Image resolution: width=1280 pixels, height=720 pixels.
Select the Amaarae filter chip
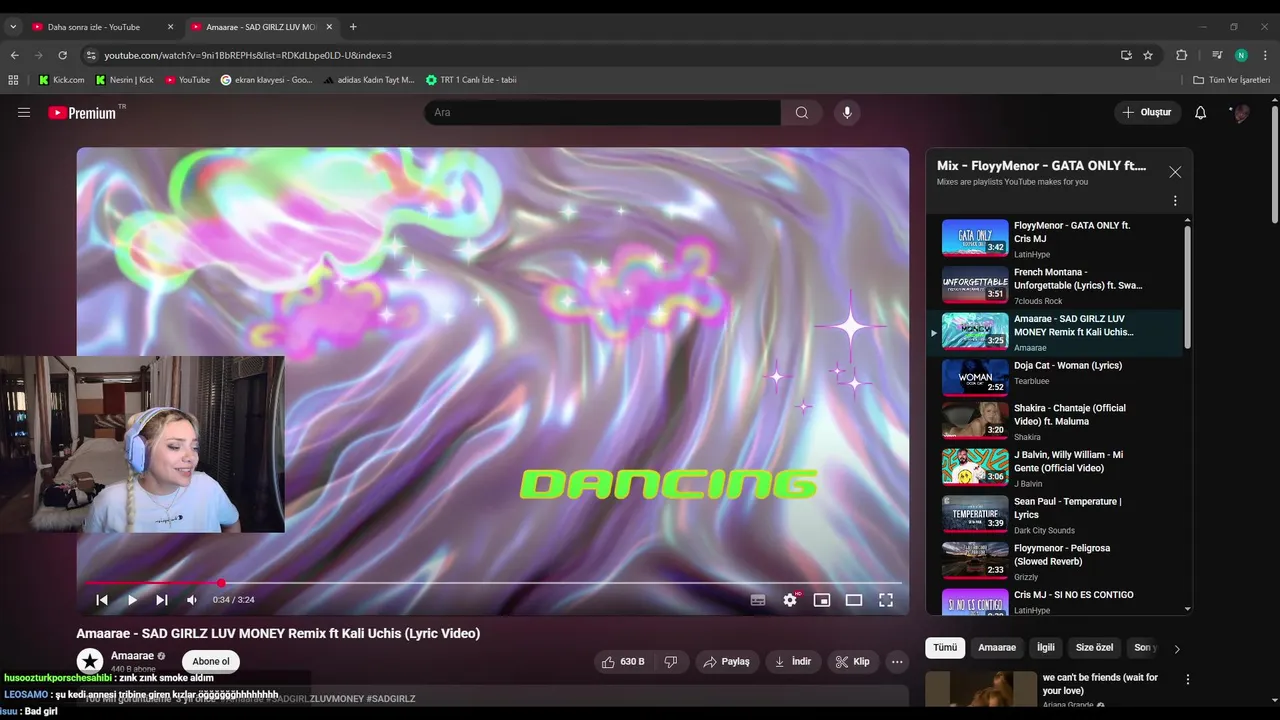tap(997, 648)
